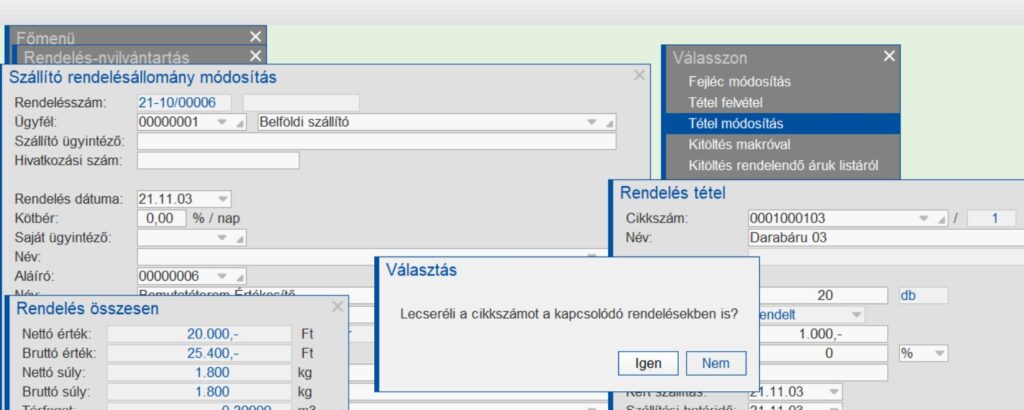Select Kitöltés rendelendő áruk listáról
1024x410 pixels.
pyautogui.click(x=783, y=166)
